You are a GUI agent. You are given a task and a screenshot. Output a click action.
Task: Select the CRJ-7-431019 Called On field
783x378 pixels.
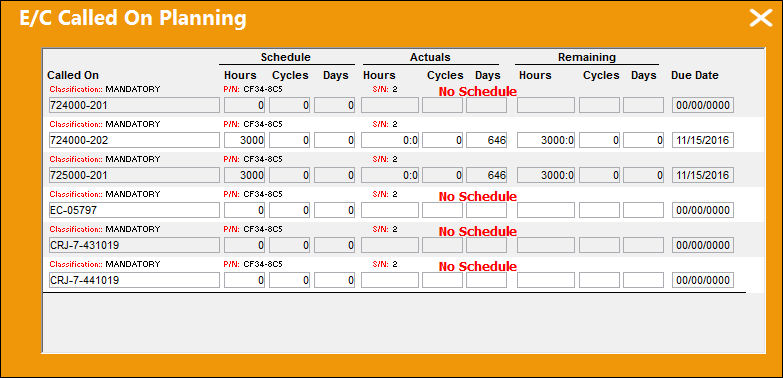coord(134,245)
